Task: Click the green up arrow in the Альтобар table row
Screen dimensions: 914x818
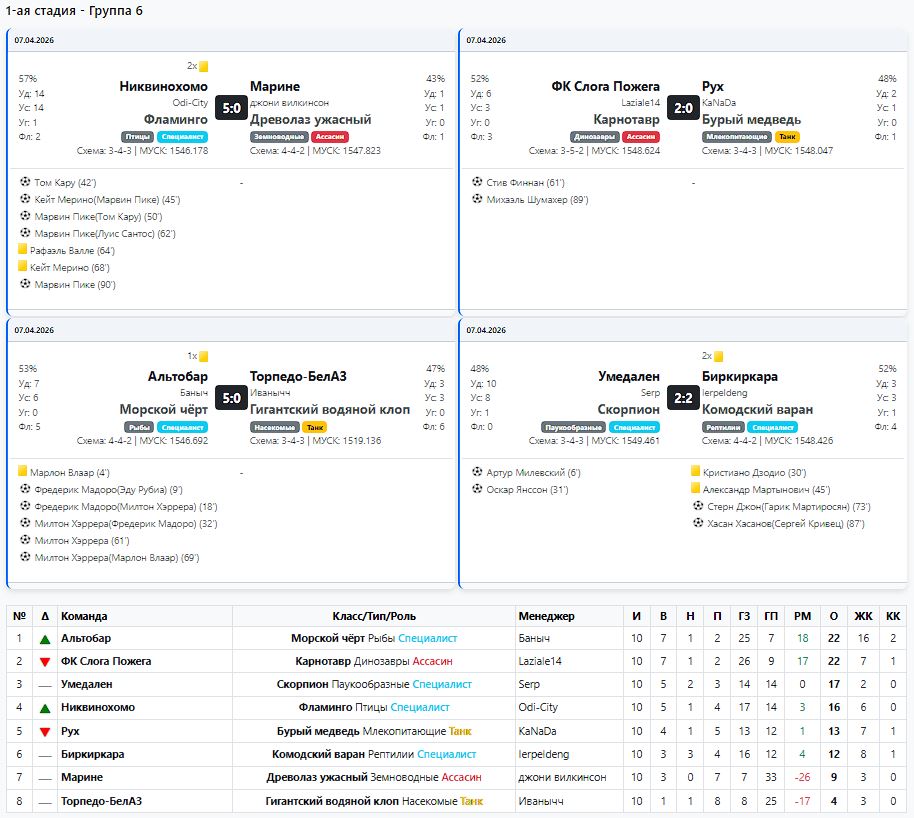Action: (44, 638)
